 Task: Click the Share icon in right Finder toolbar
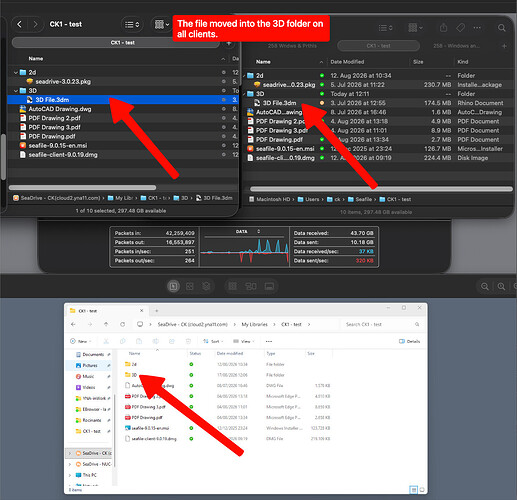point(443,28)
